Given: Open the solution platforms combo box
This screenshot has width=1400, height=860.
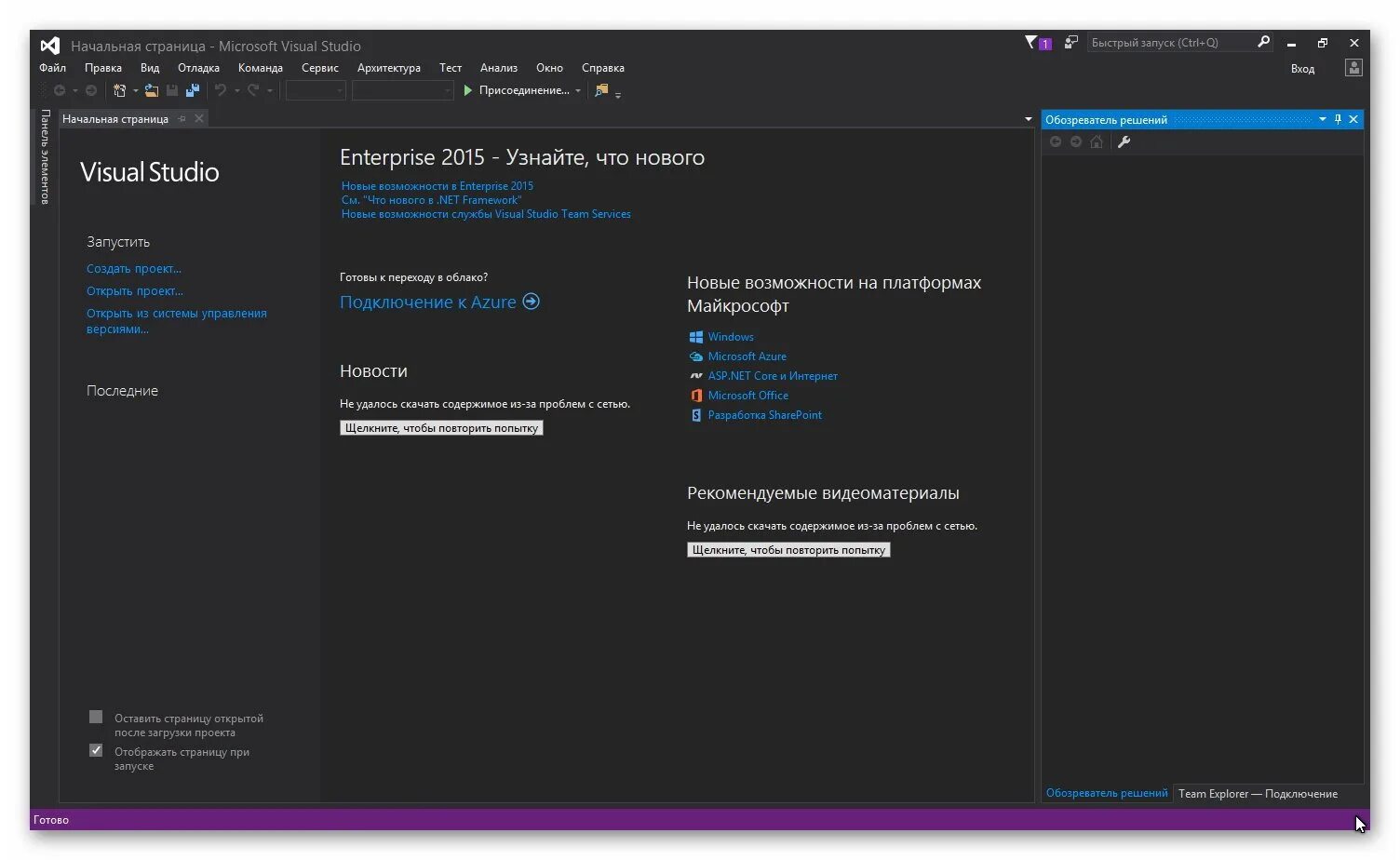Looking at the screenshot, I should click(x=402, y=90).
